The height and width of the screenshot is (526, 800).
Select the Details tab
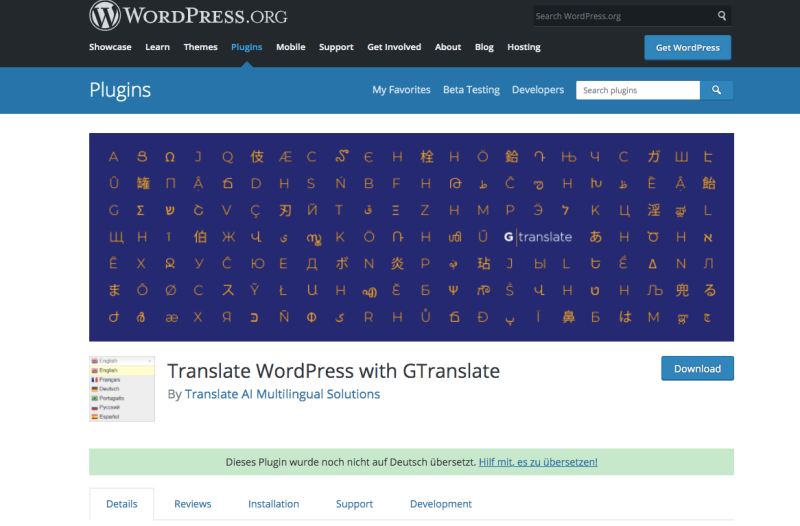[121, 504]
